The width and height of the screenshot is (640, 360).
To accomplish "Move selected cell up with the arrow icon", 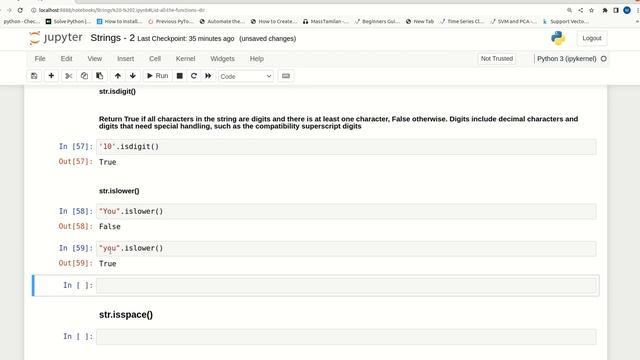I will tap(118, 76).
